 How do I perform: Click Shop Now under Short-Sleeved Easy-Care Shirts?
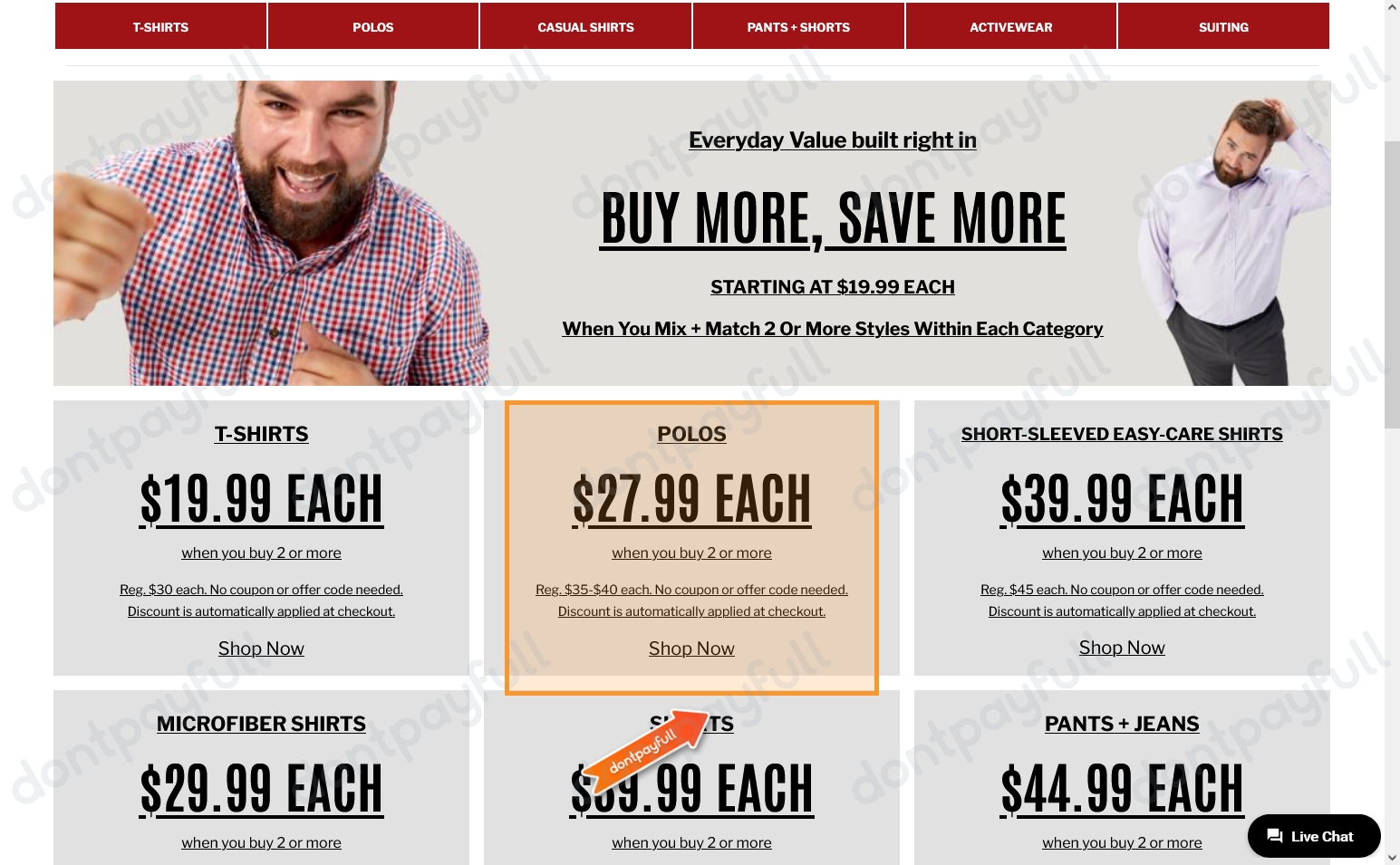click(1122, 648)
